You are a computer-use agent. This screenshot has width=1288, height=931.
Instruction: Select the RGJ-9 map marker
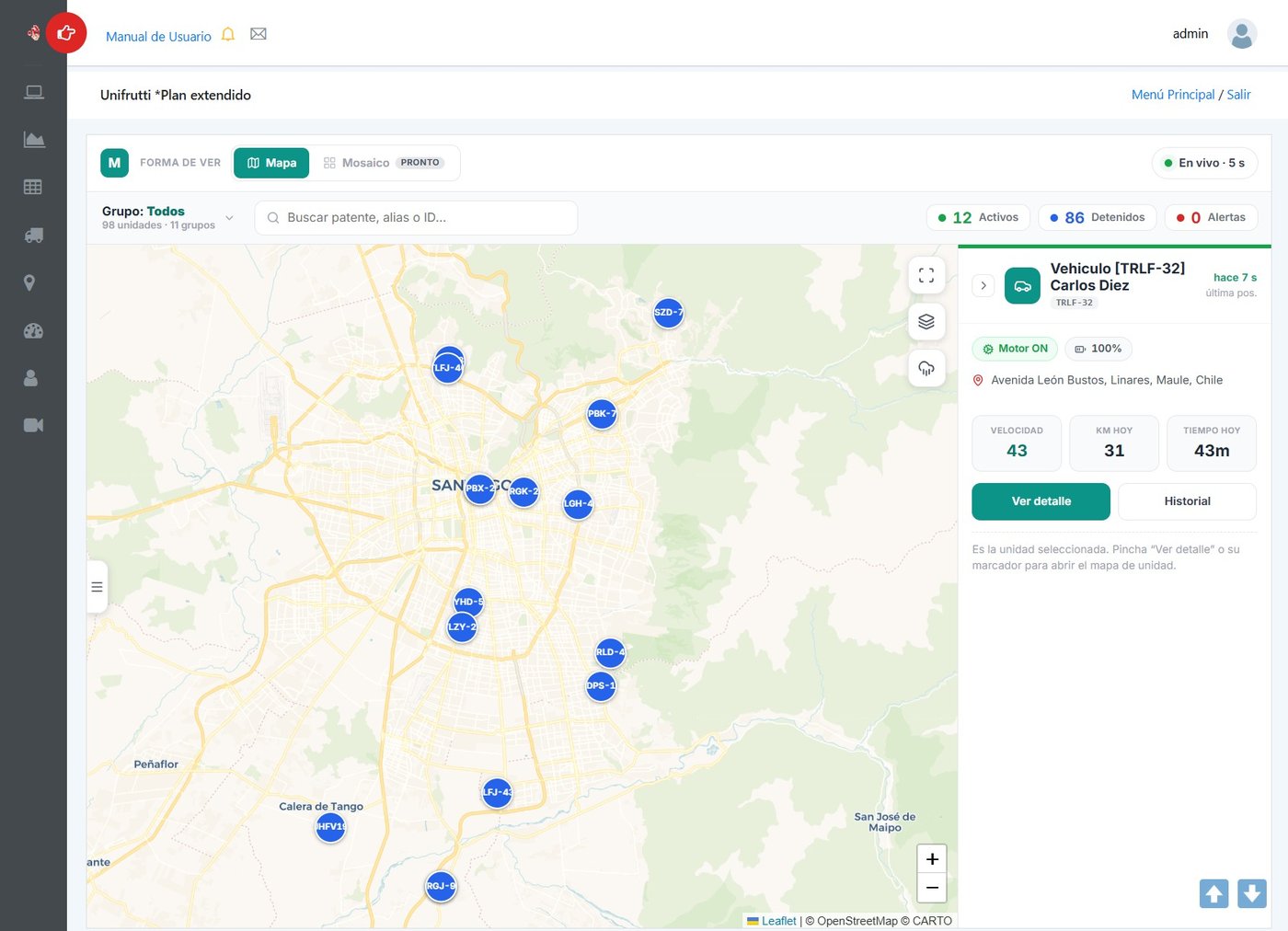click(x=441, y=887)
